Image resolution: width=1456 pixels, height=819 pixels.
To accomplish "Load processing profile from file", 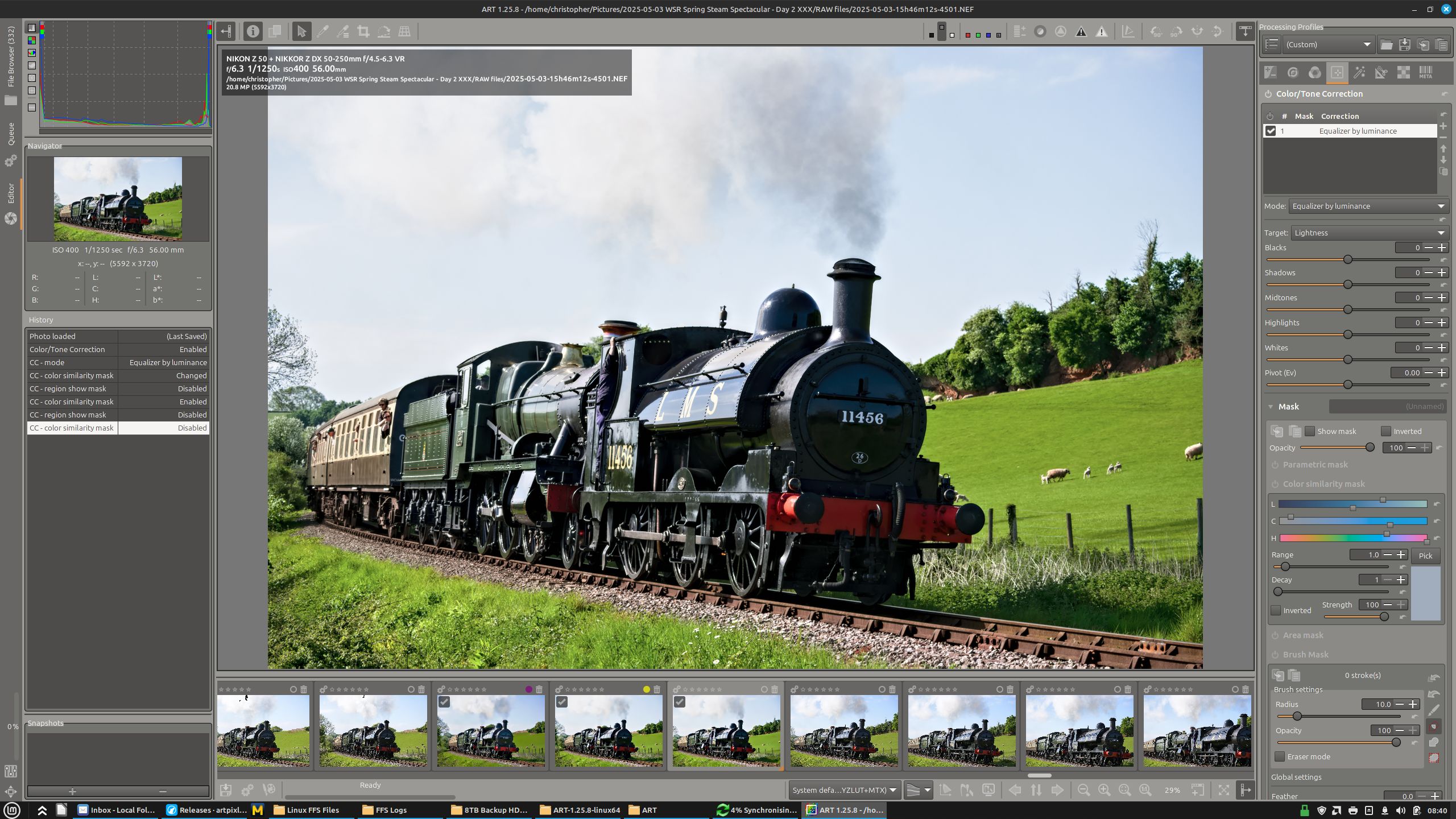I will click(x=1387, y=44).
